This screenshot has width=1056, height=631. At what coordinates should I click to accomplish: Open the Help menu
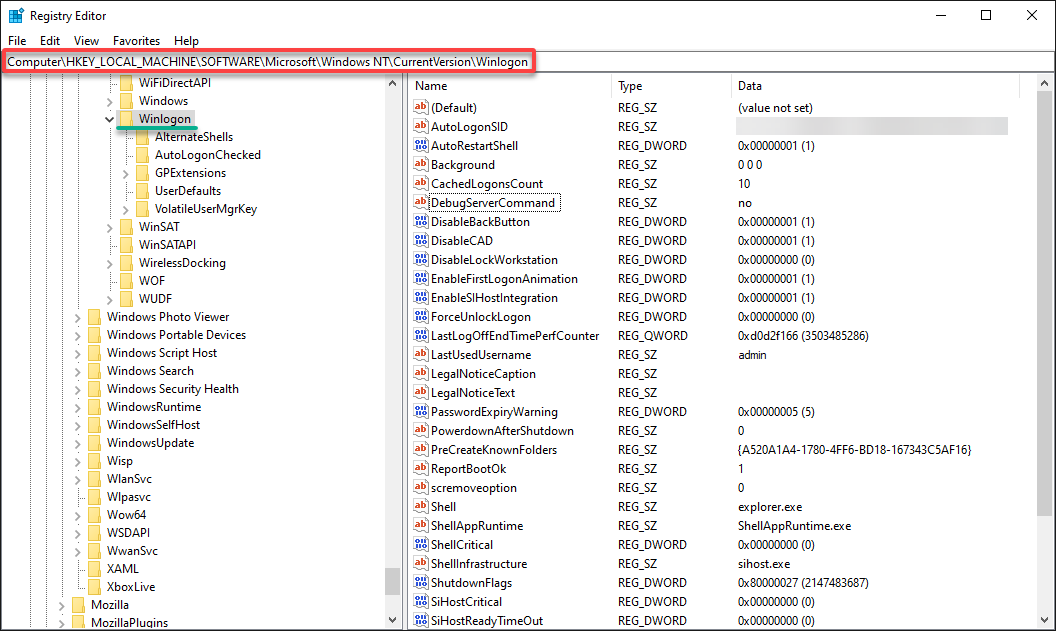tap(187, 40)
